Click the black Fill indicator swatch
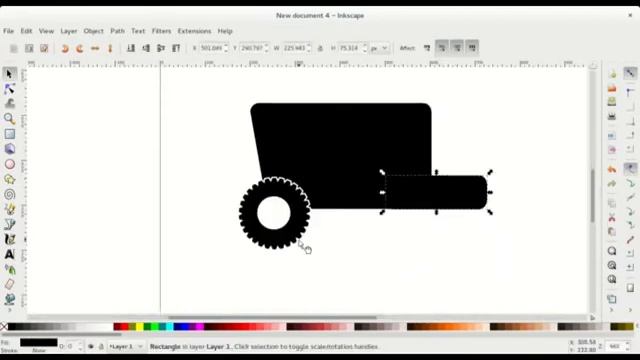Image resolution: width=640 pixels, height=360 pixels. click(x=39, y=343)
